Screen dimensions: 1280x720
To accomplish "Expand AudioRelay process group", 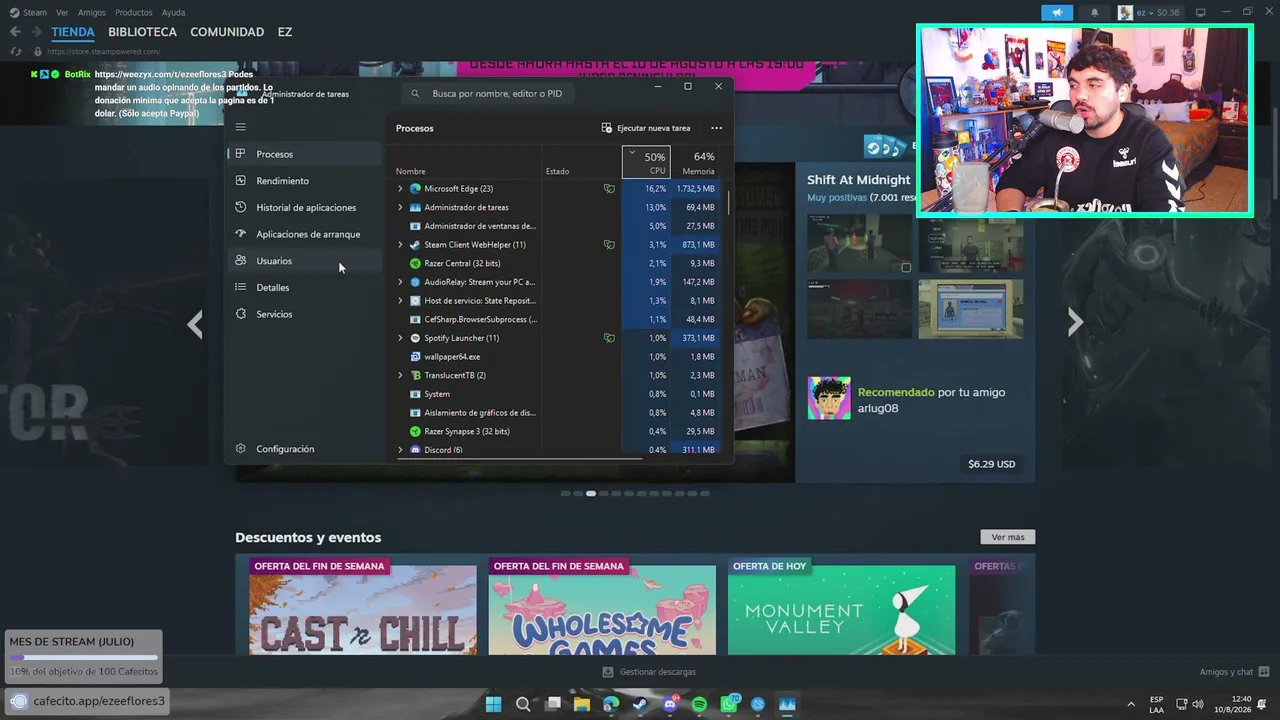I will (400, 282).
